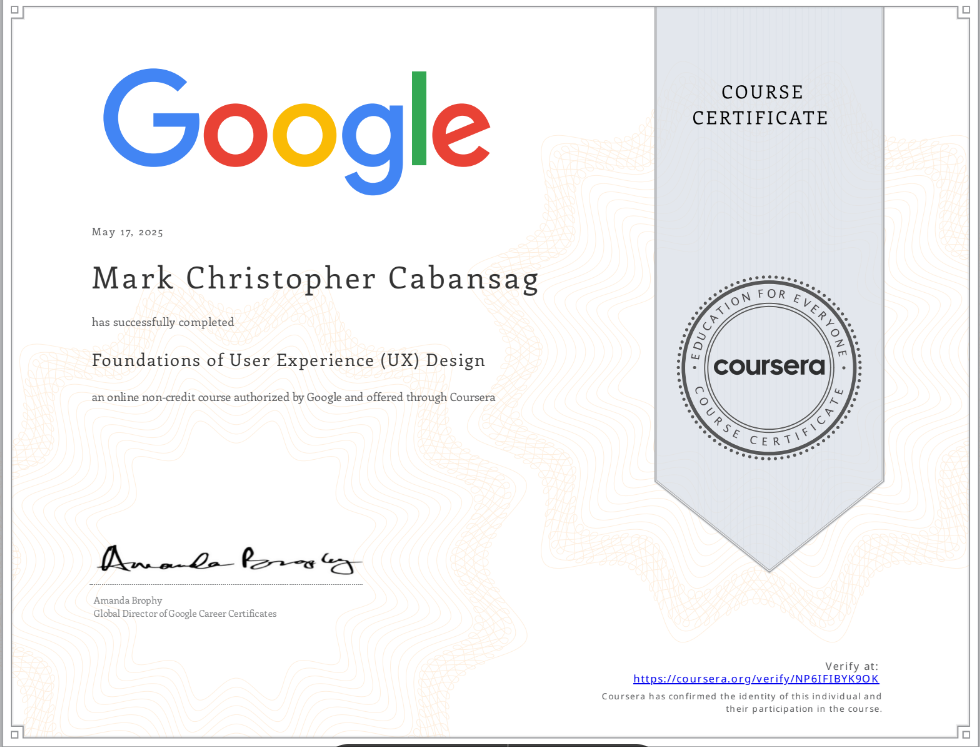Click the 'Verify at:' label
Image resolution: width=980 pixels, height=747 pixels.
click(x=851, y=666)
